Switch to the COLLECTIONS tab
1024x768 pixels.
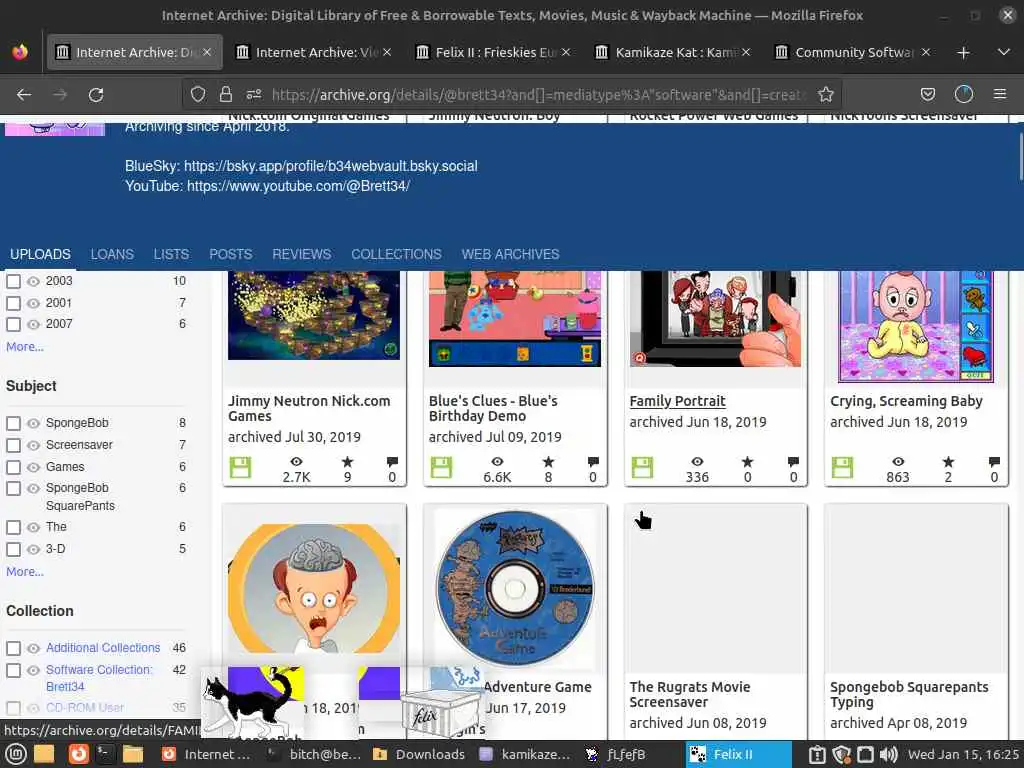point(396,254)
